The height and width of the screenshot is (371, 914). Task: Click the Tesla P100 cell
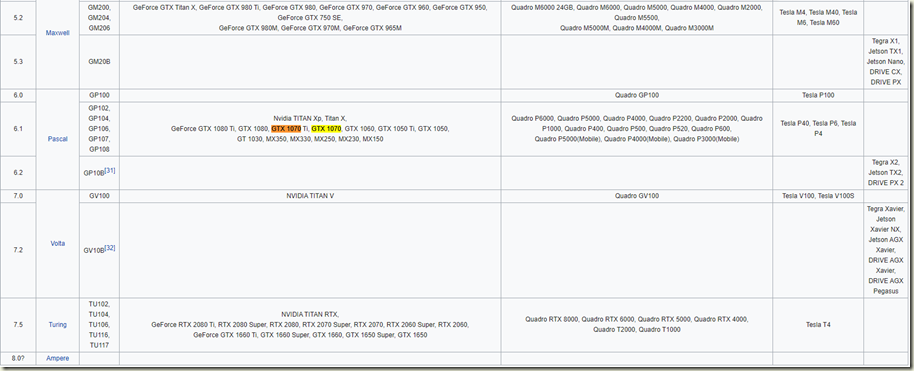click(x=818, y=95)
